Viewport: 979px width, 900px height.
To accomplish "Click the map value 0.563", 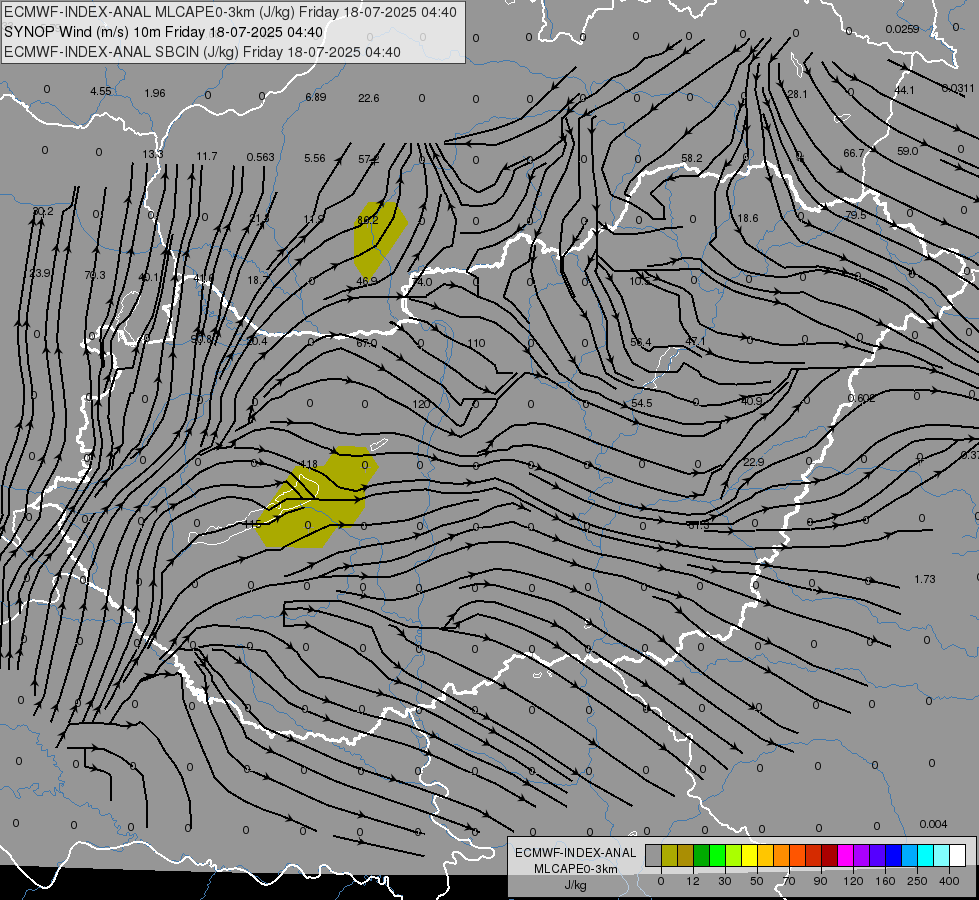I will click(x=260, y=157).
